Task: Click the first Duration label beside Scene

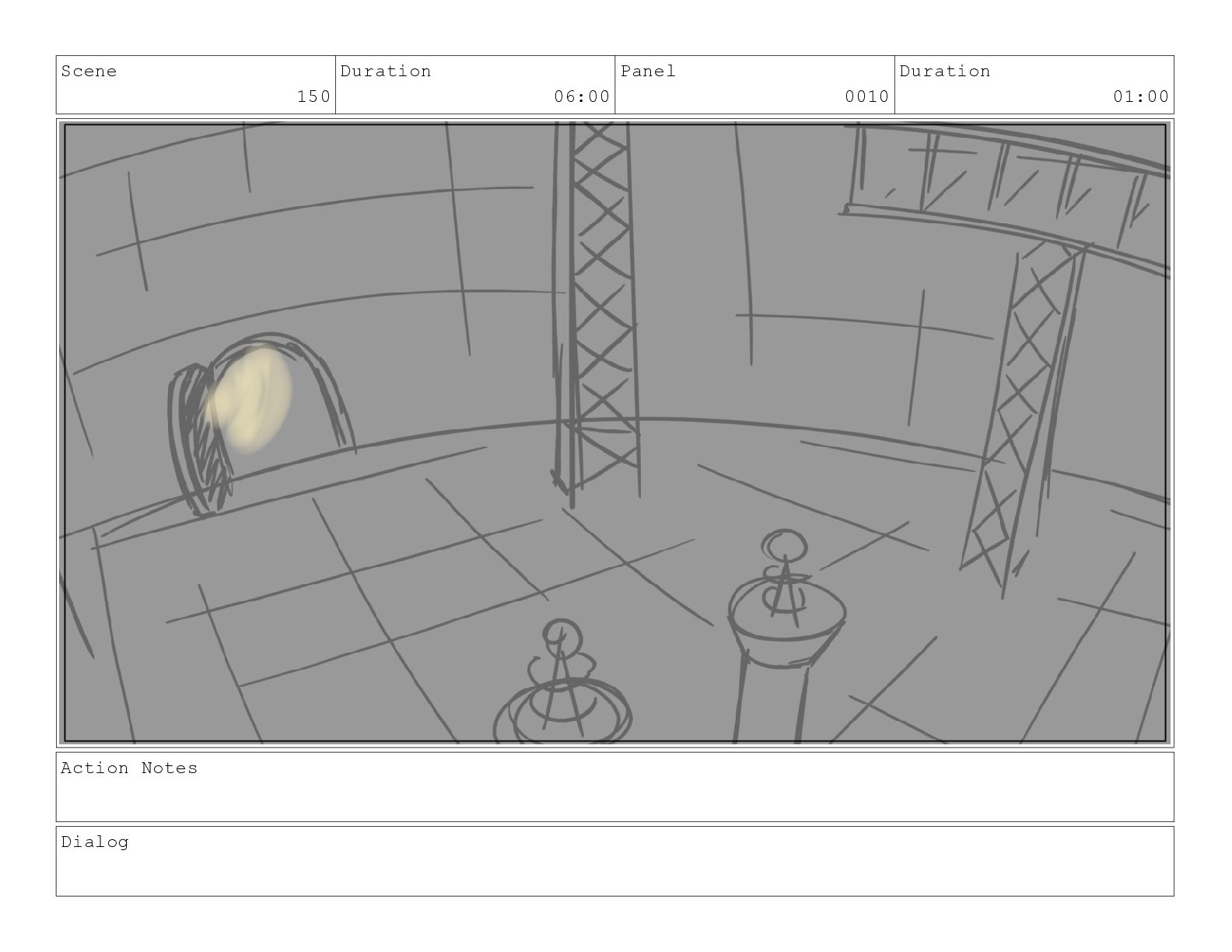Action: point(385,71)
